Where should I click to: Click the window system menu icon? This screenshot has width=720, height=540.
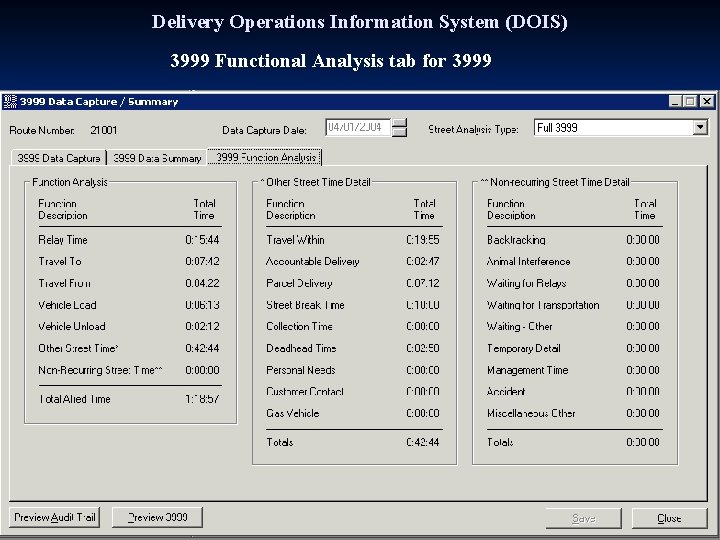(10, 101)
